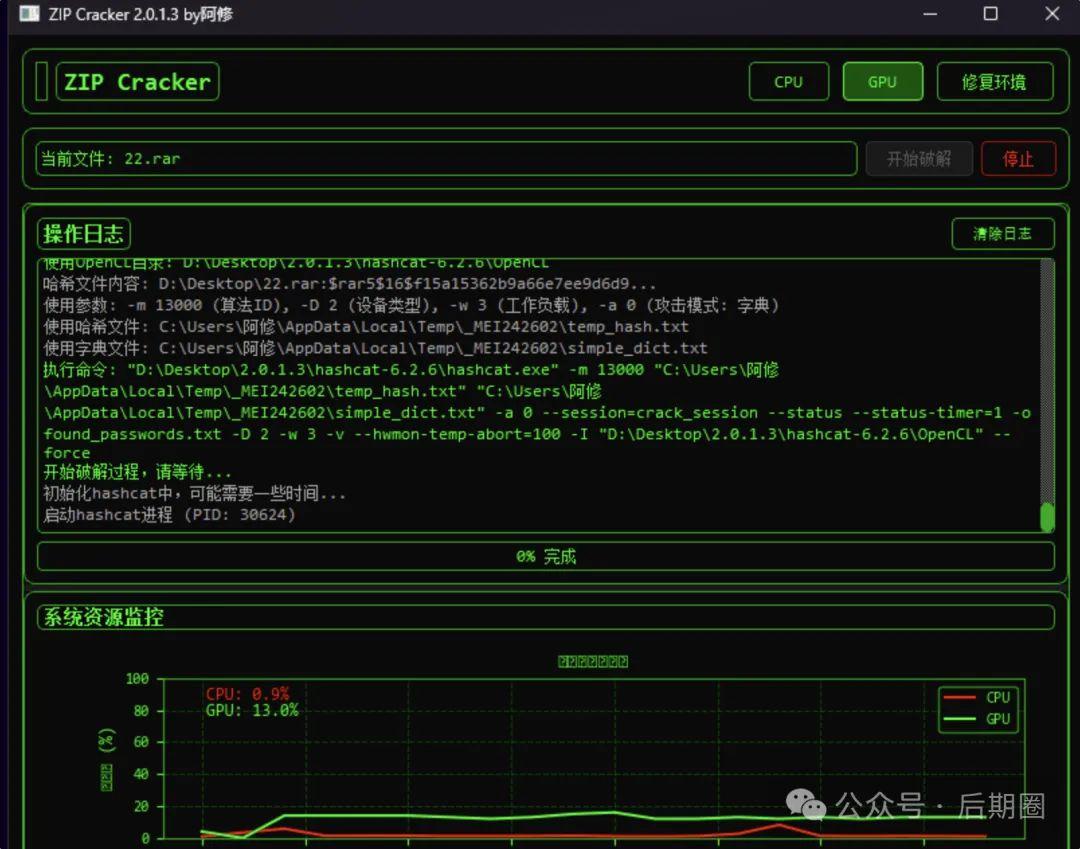Screen dimensions: 1080x849
Task: Click the log line starting with 使用参数
Action: (x=411, y=305)
